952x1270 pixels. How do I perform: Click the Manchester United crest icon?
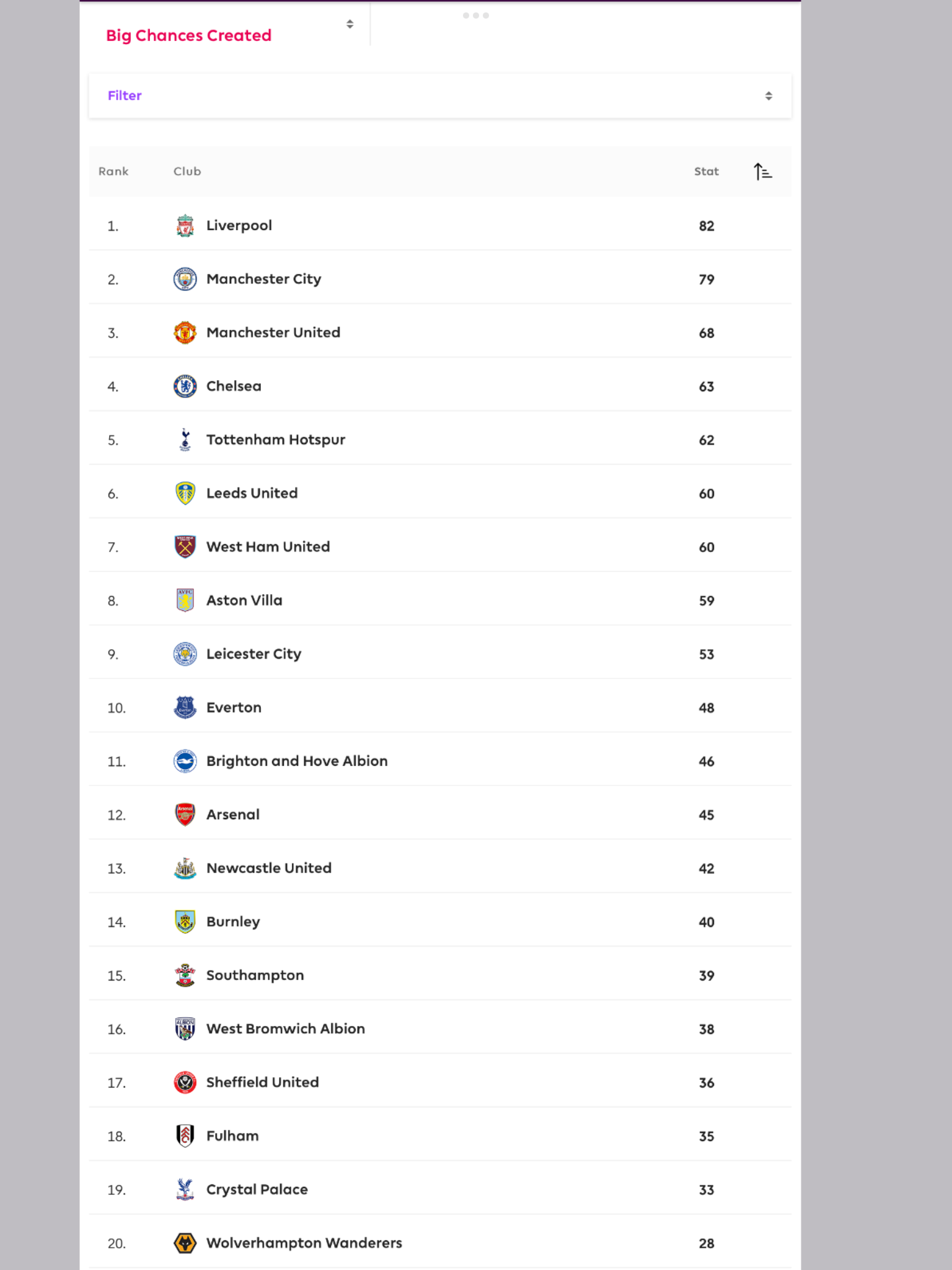point(185,333)
